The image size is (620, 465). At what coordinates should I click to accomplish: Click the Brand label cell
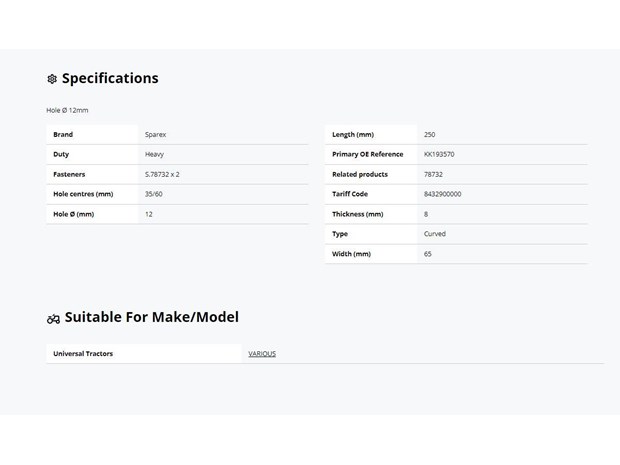92,134
